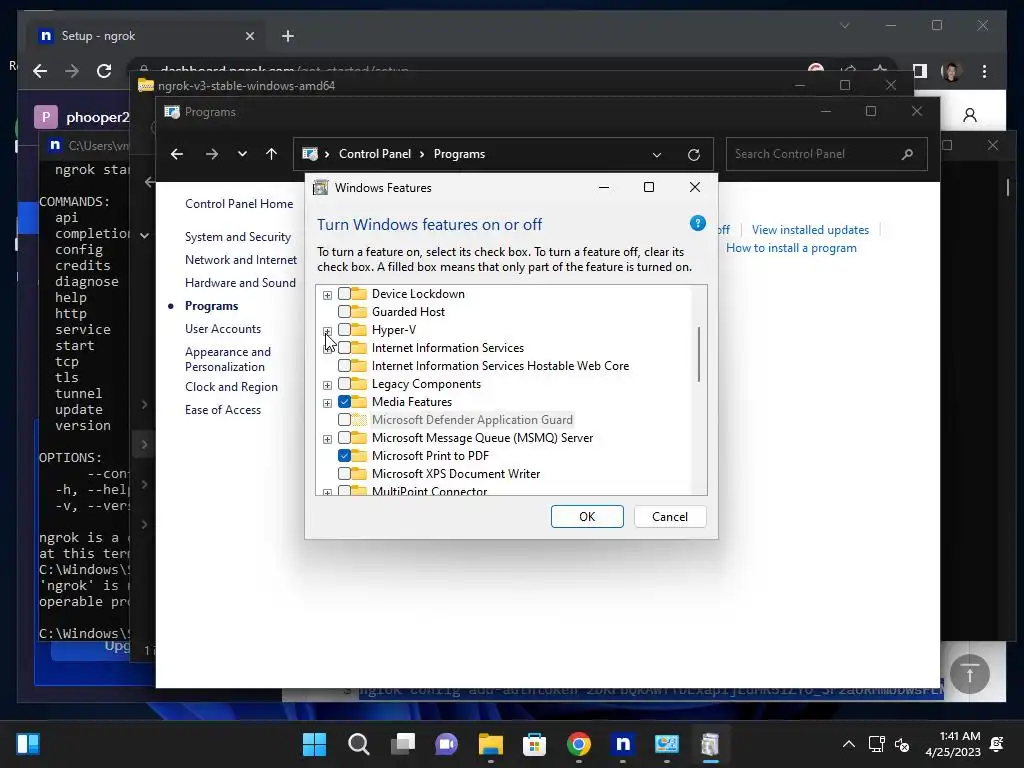1024x768 pixels.
Task: Refresh the Control Panel address bar
Action: [694, 154]
